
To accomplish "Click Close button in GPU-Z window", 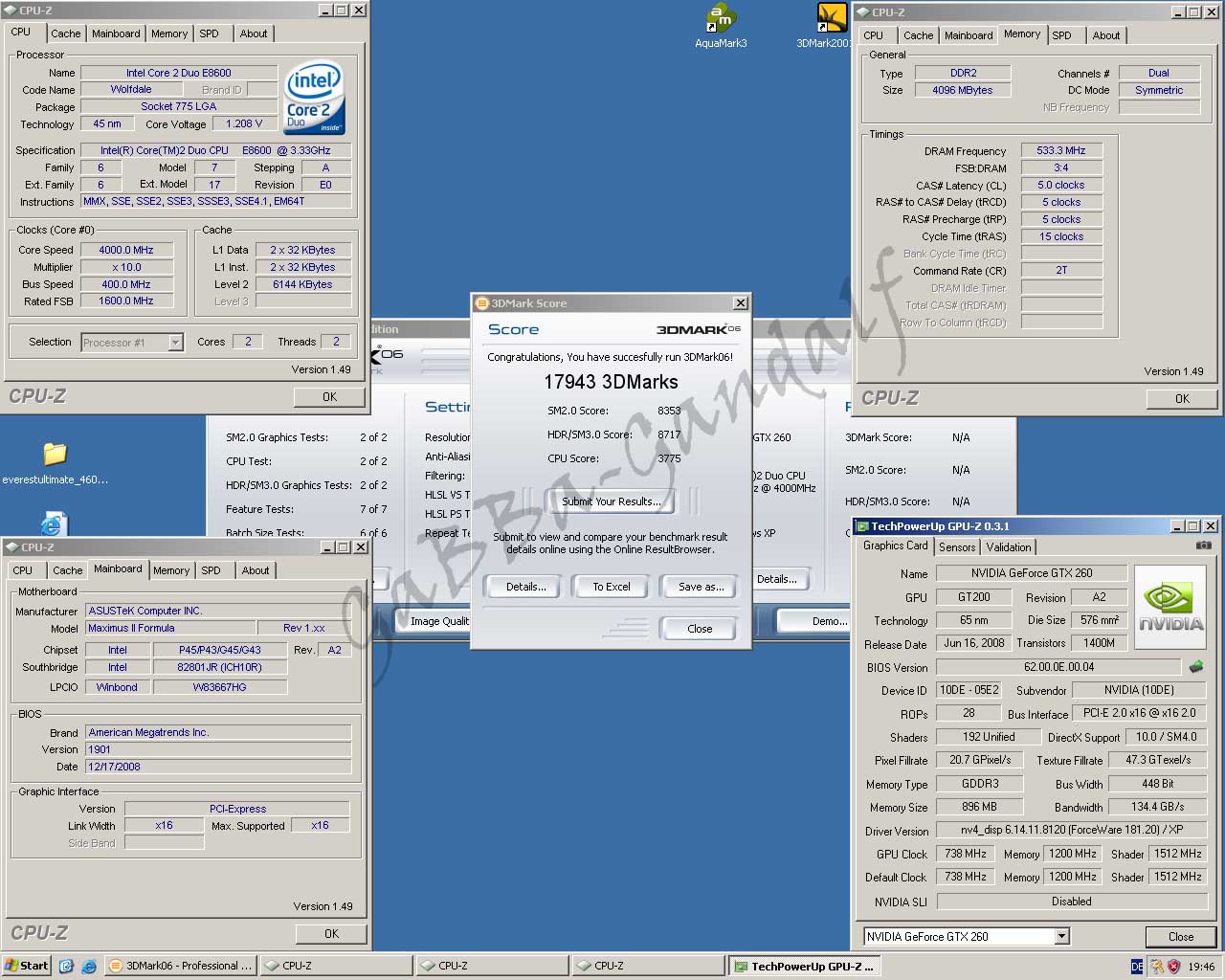I will (x=1180, y=937).
